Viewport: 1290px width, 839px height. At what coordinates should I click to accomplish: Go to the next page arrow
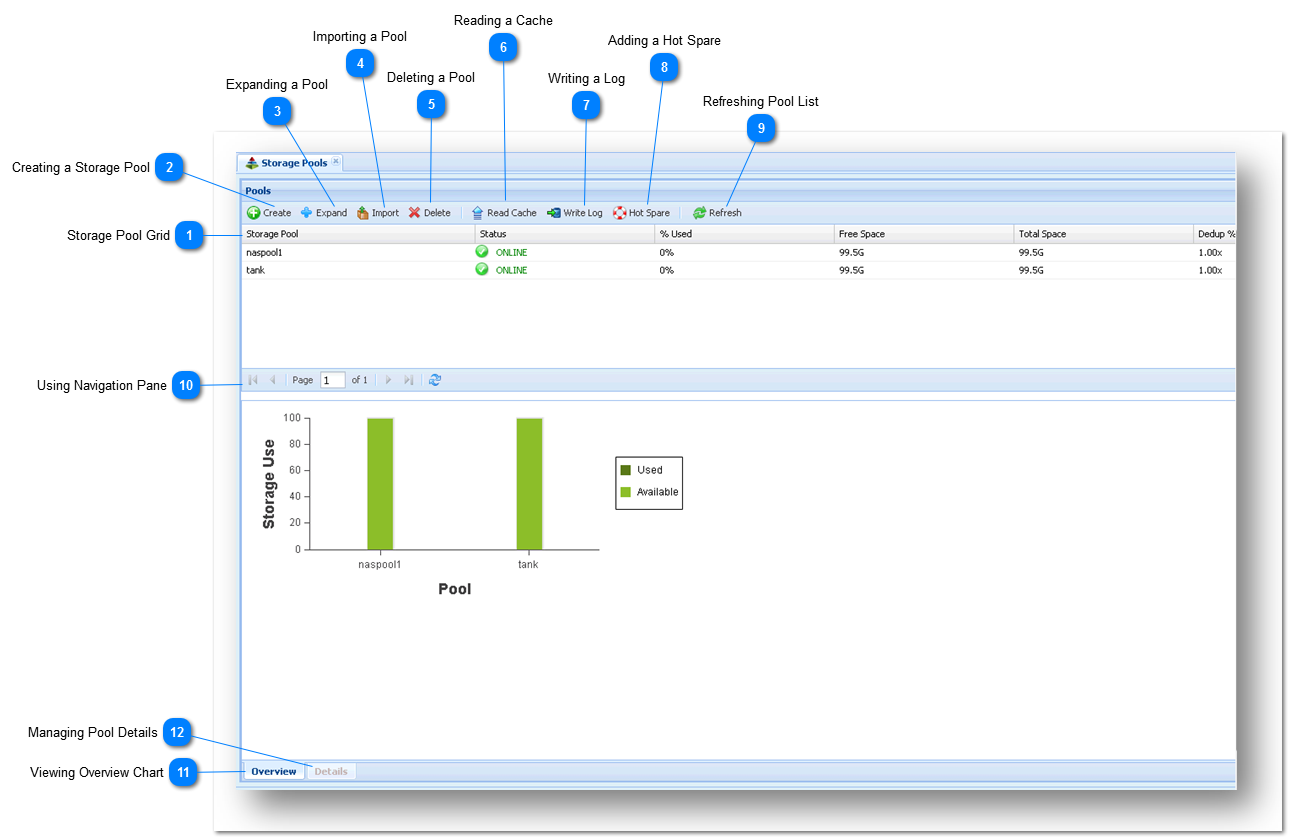(387, 379)
